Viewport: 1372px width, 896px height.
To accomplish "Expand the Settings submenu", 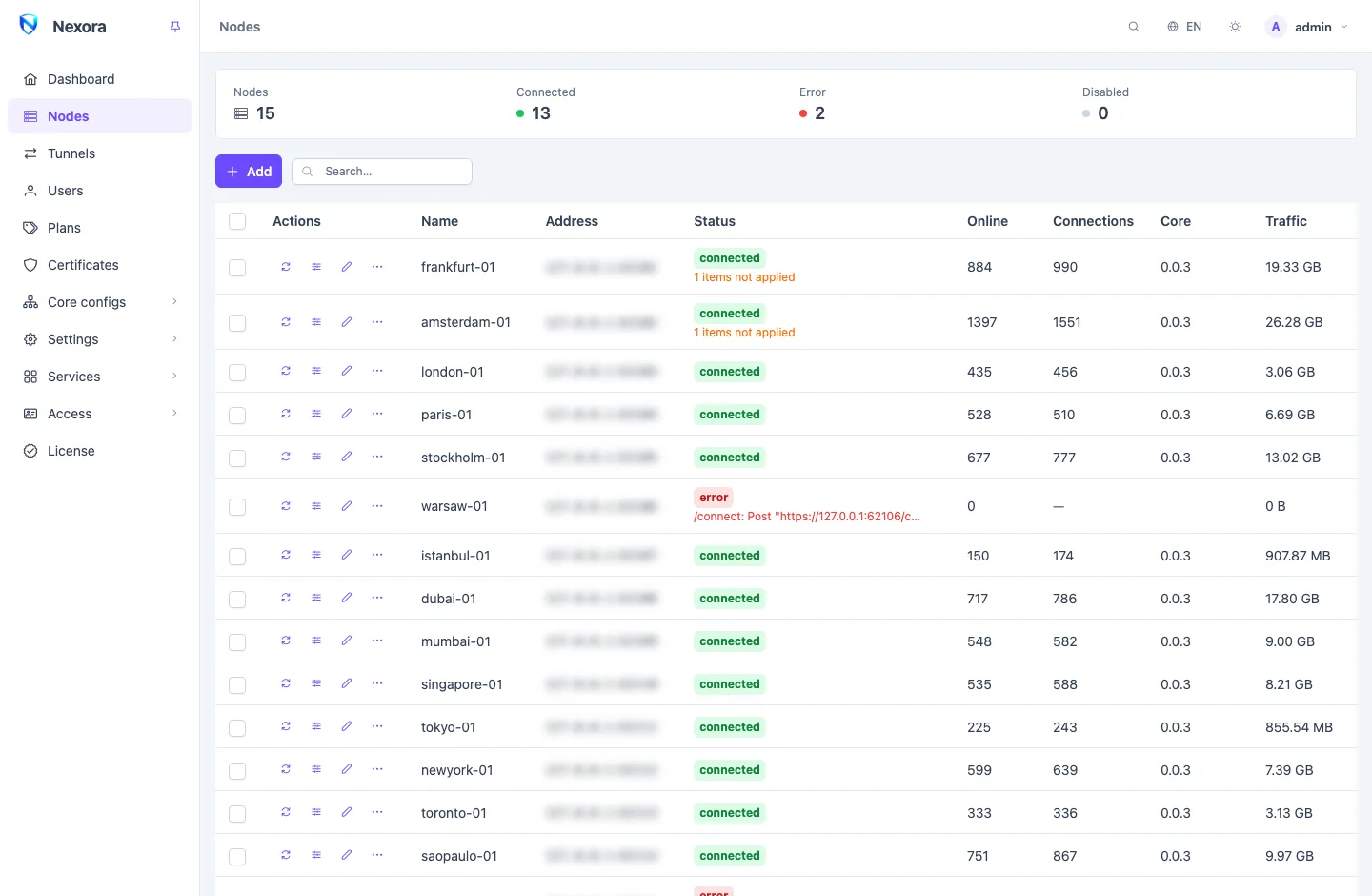I will 99,339.
